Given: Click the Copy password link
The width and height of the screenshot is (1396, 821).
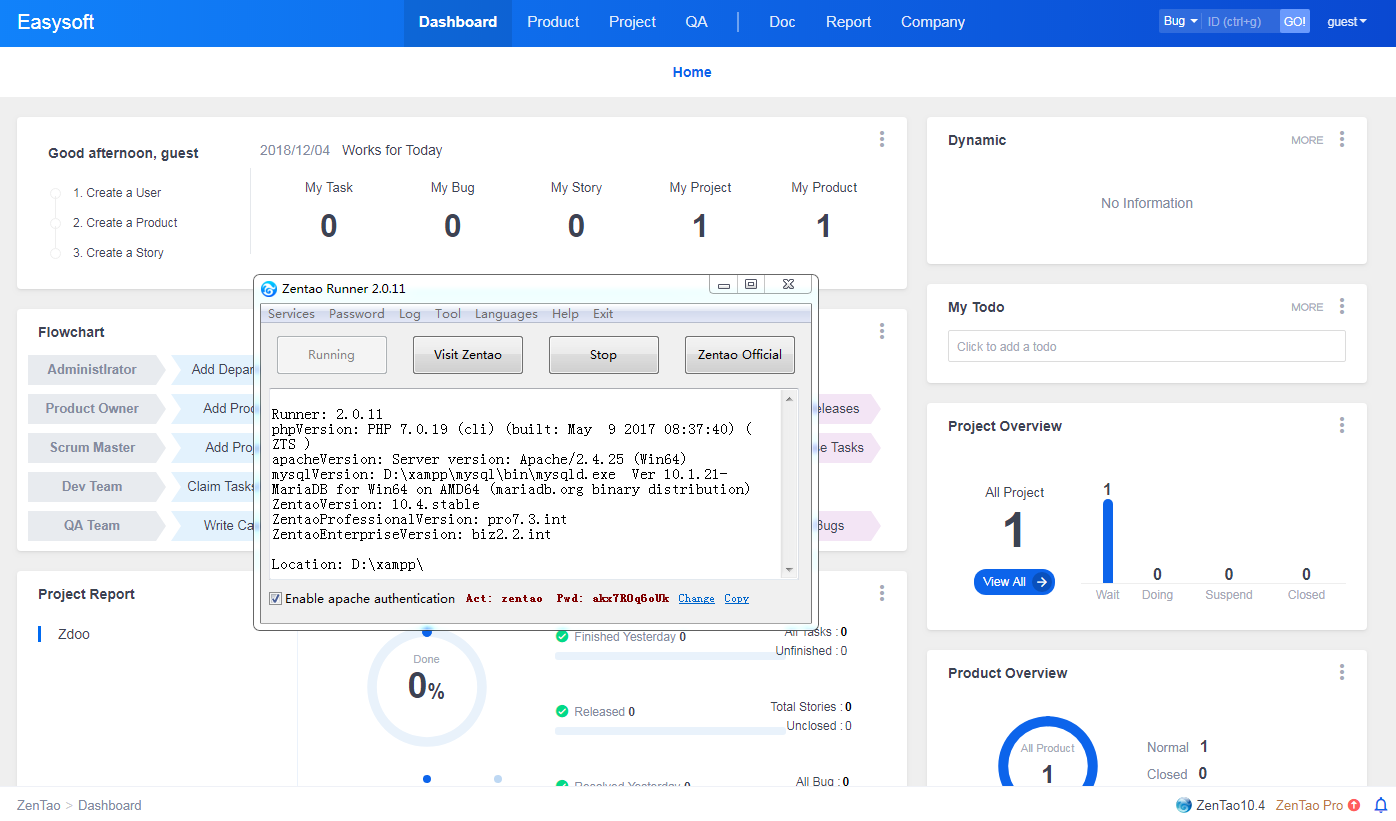Looking at the screenshot, I should (737, 599).
